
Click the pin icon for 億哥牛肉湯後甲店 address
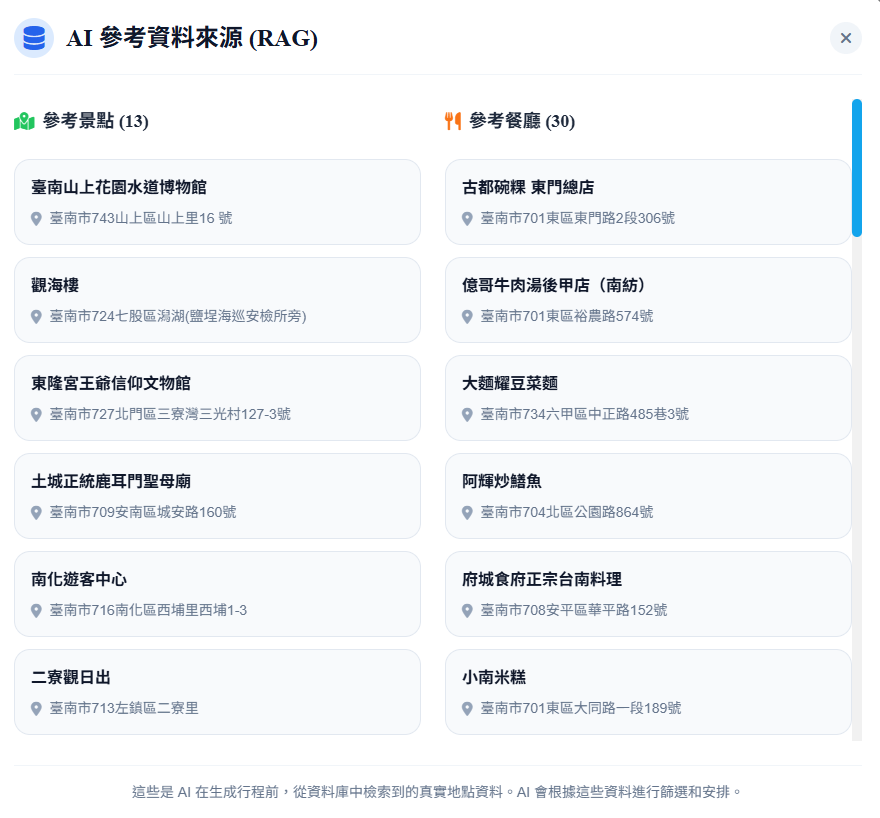tap(467, 317)
